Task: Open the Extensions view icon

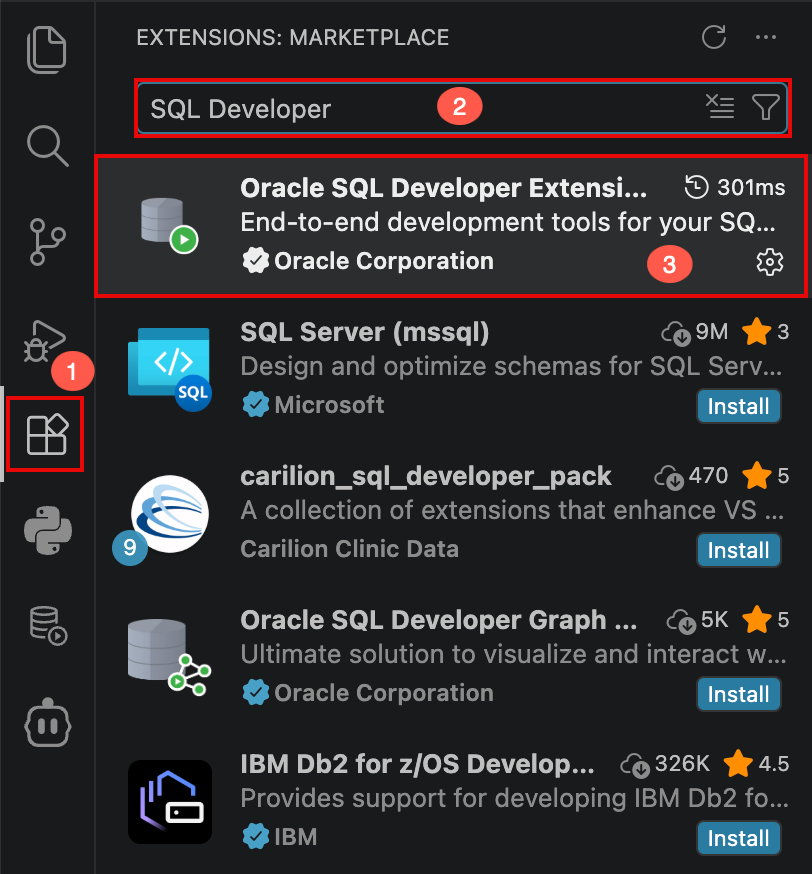Action: pos(47,434)
